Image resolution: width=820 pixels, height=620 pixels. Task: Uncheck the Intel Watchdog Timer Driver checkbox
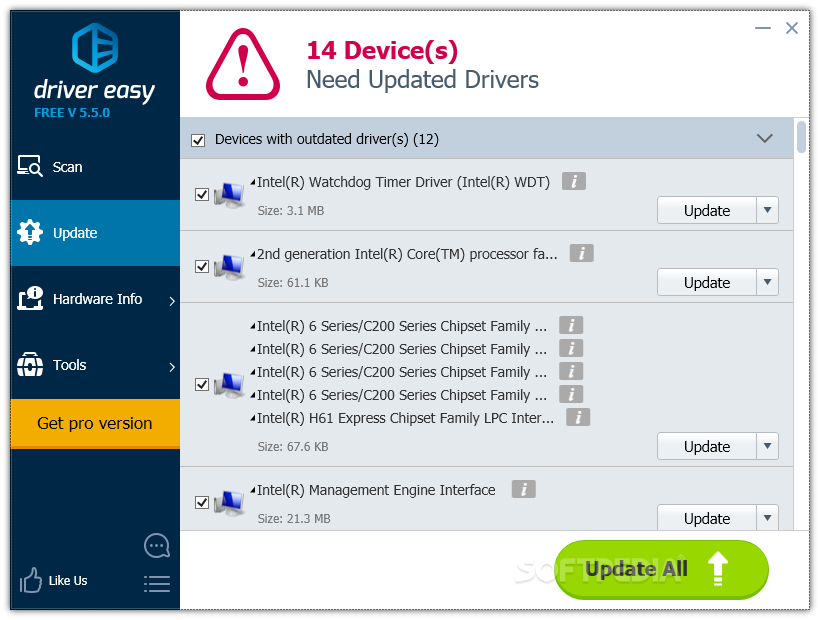click(202, 194)
